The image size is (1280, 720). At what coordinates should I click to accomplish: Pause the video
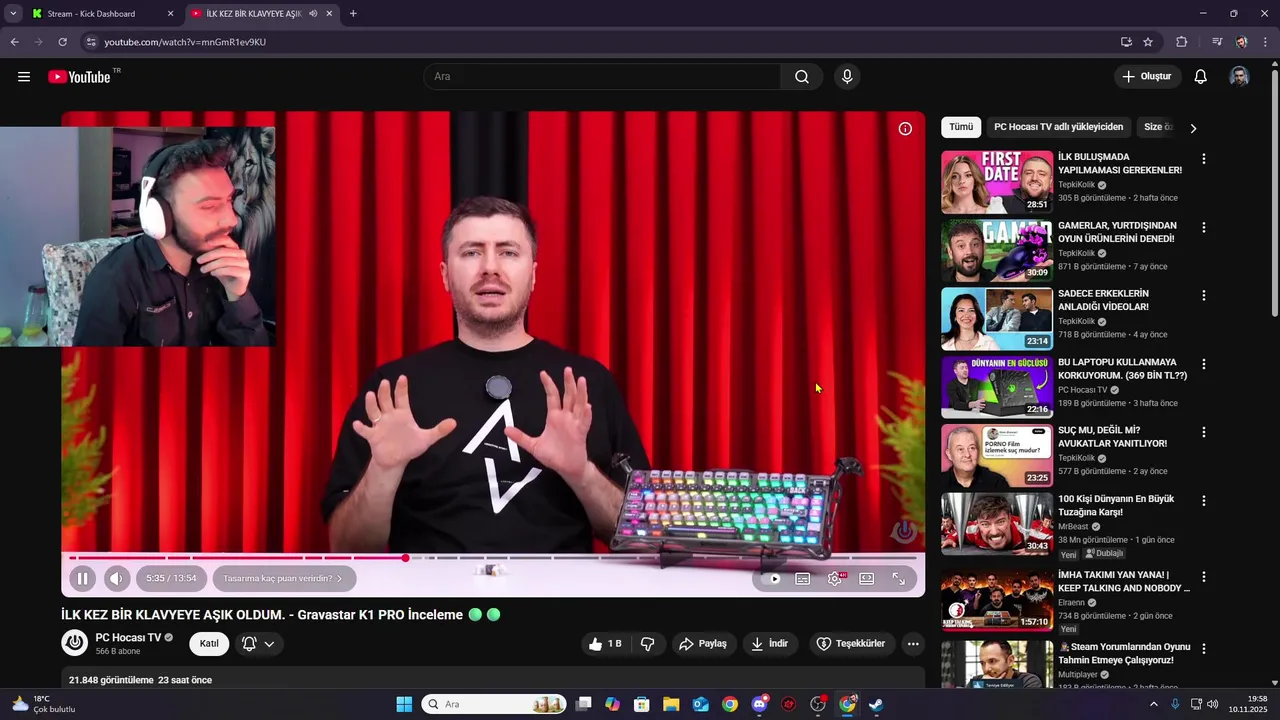(83, 578)
